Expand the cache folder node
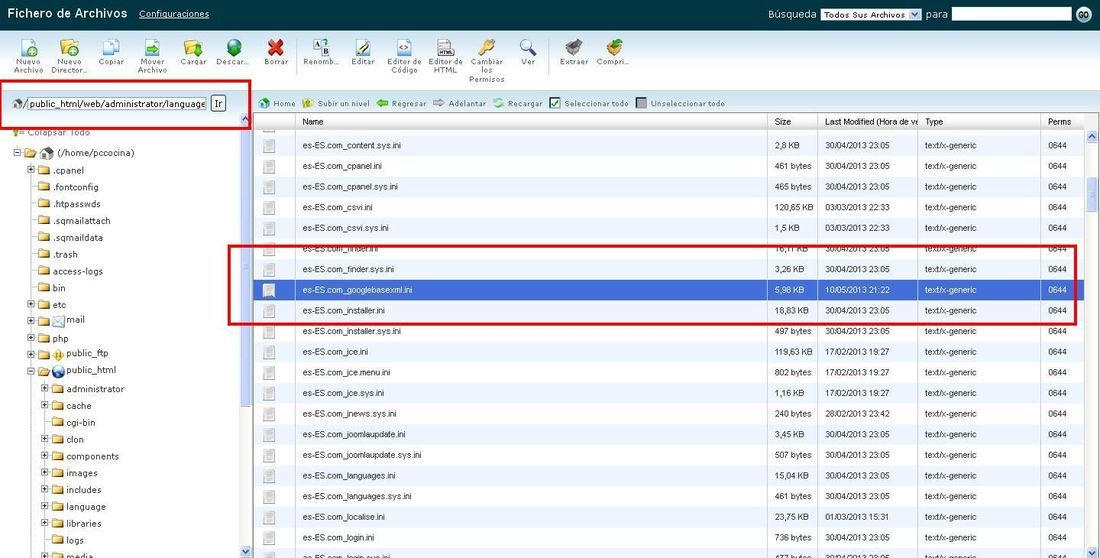The image size is (1100, 558). (45, 405)
